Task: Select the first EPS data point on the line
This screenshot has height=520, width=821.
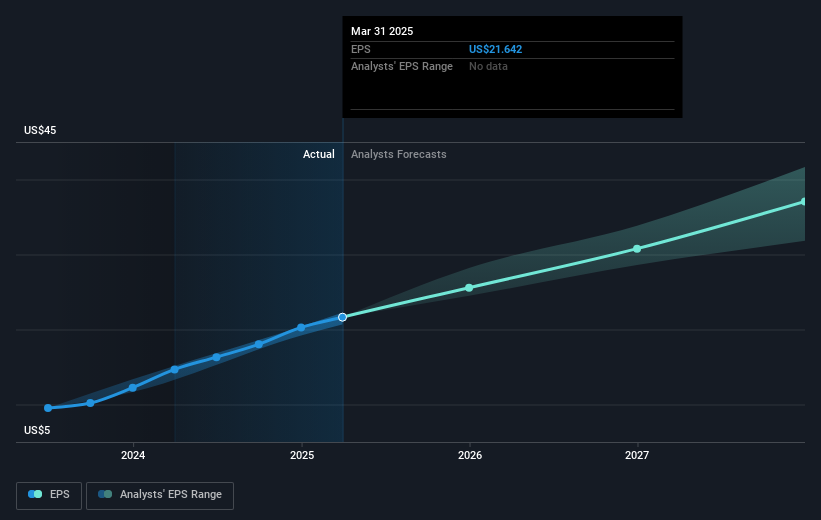Action: 48,408
